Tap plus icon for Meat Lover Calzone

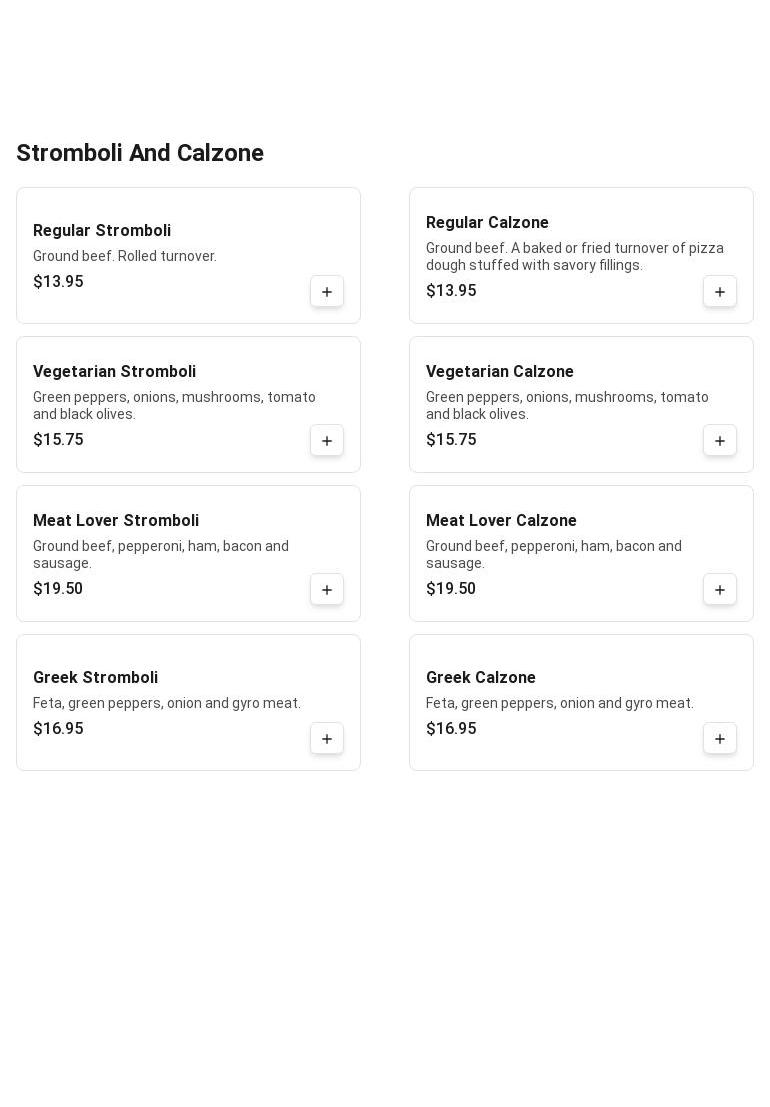click(x=720, y=590)
